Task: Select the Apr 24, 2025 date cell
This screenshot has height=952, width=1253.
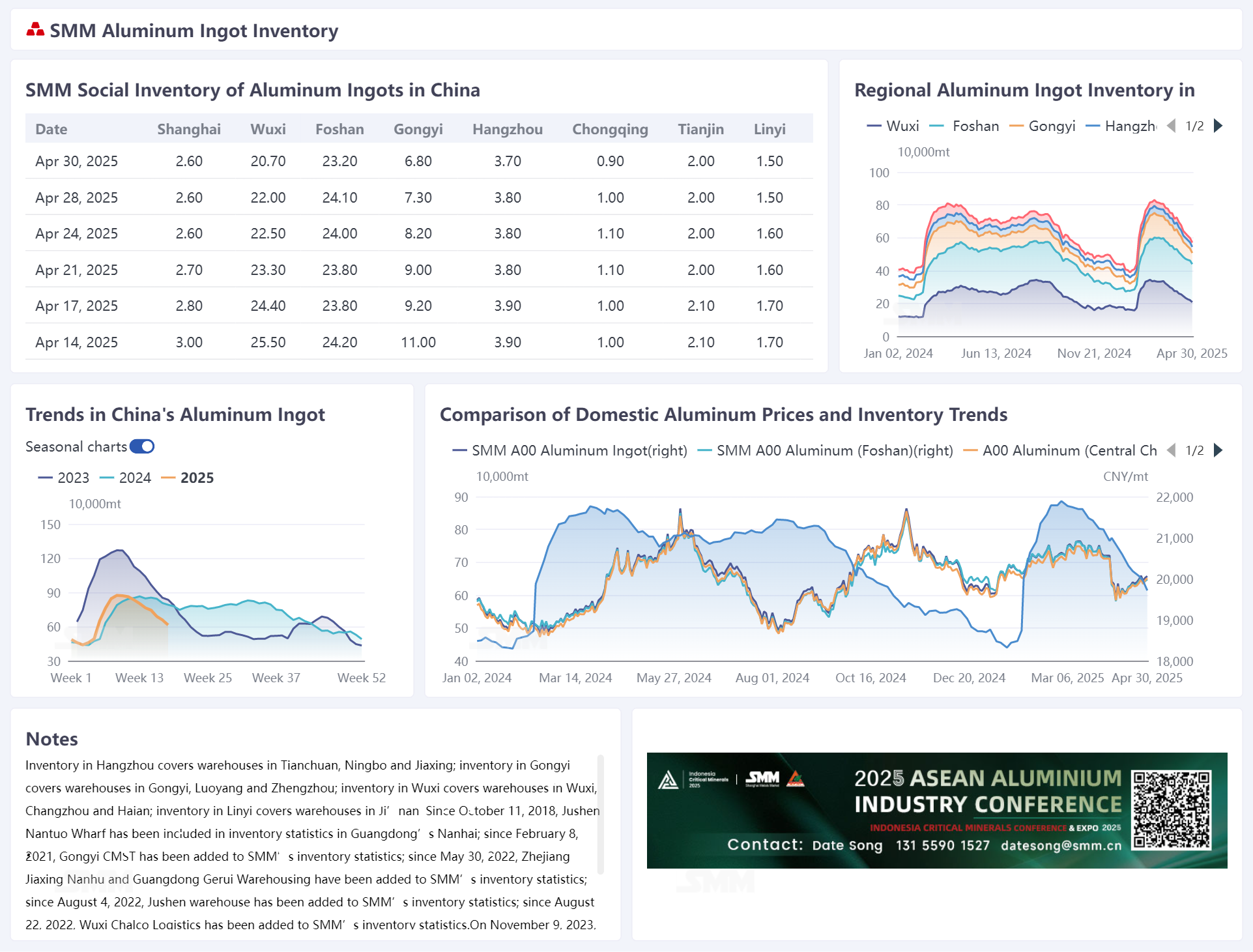Action: (x=76, y=233)
